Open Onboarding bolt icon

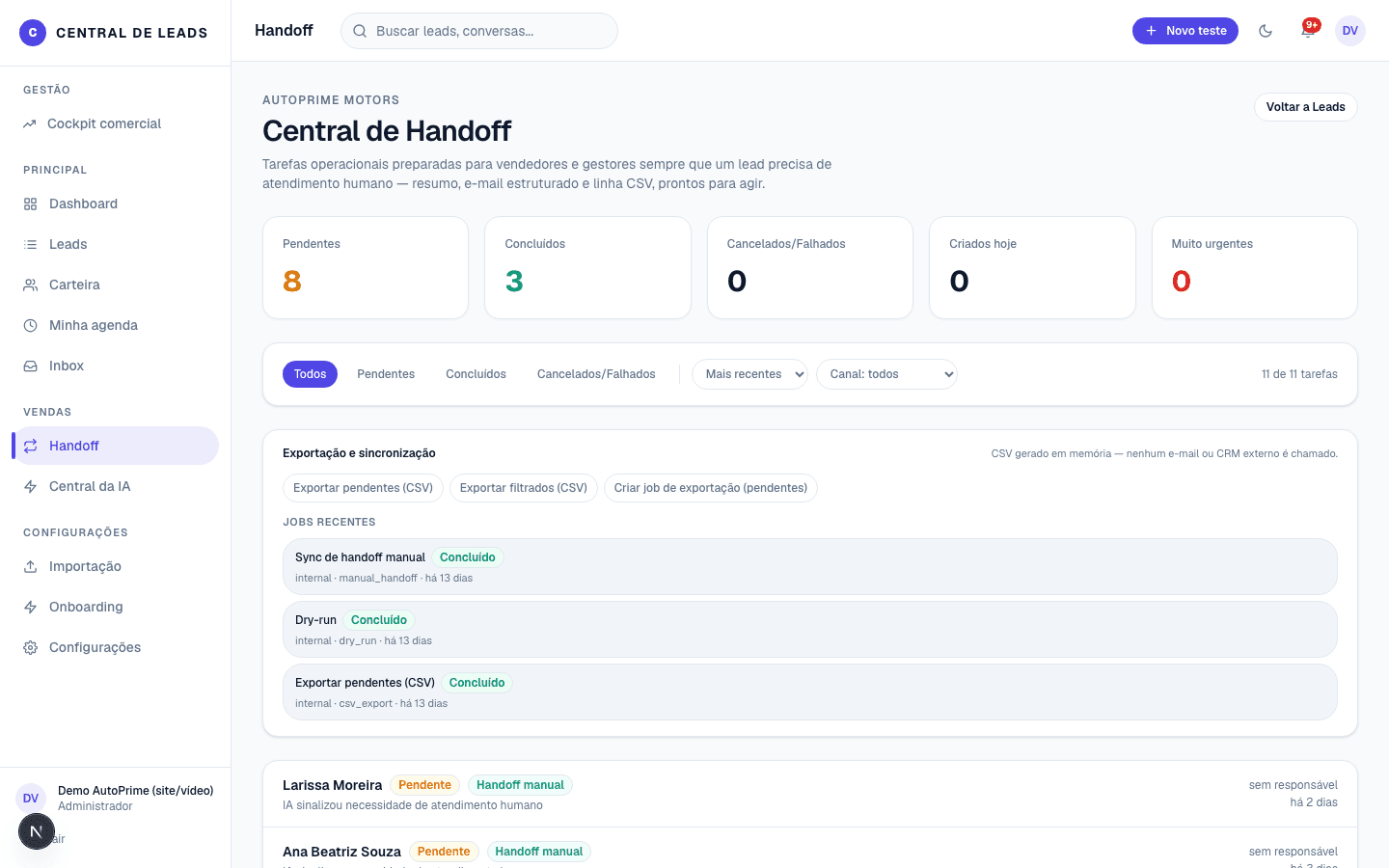coord(31,608)
